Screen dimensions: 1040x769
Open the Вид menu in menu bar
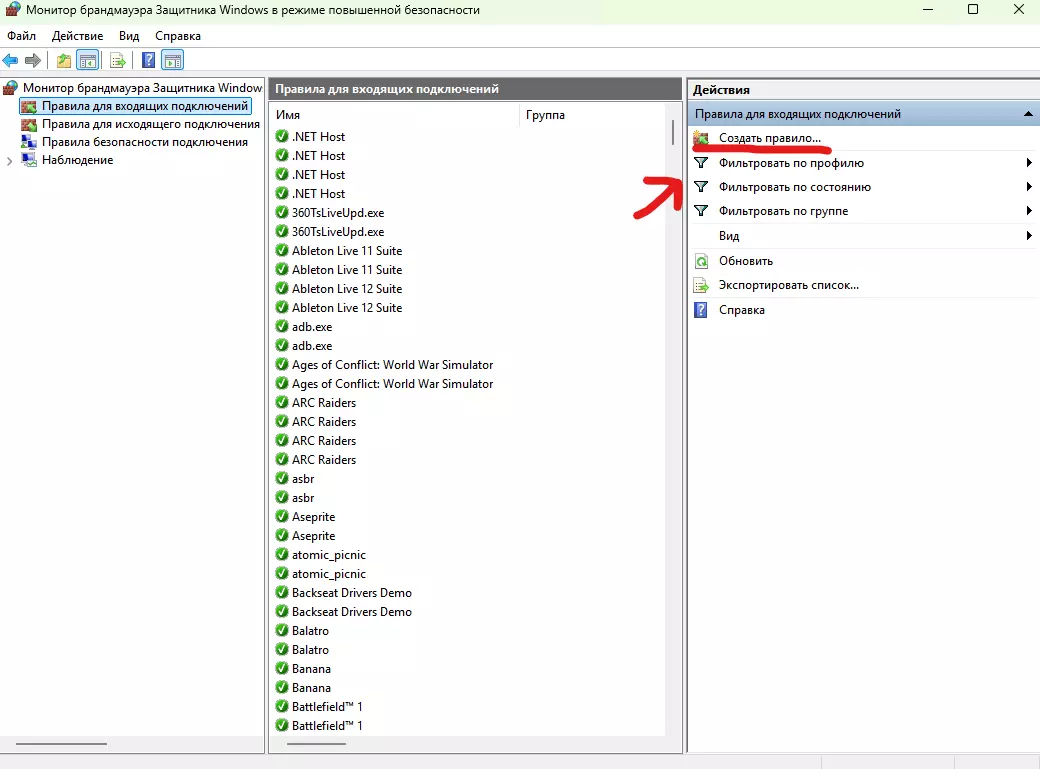coord(129,36)
